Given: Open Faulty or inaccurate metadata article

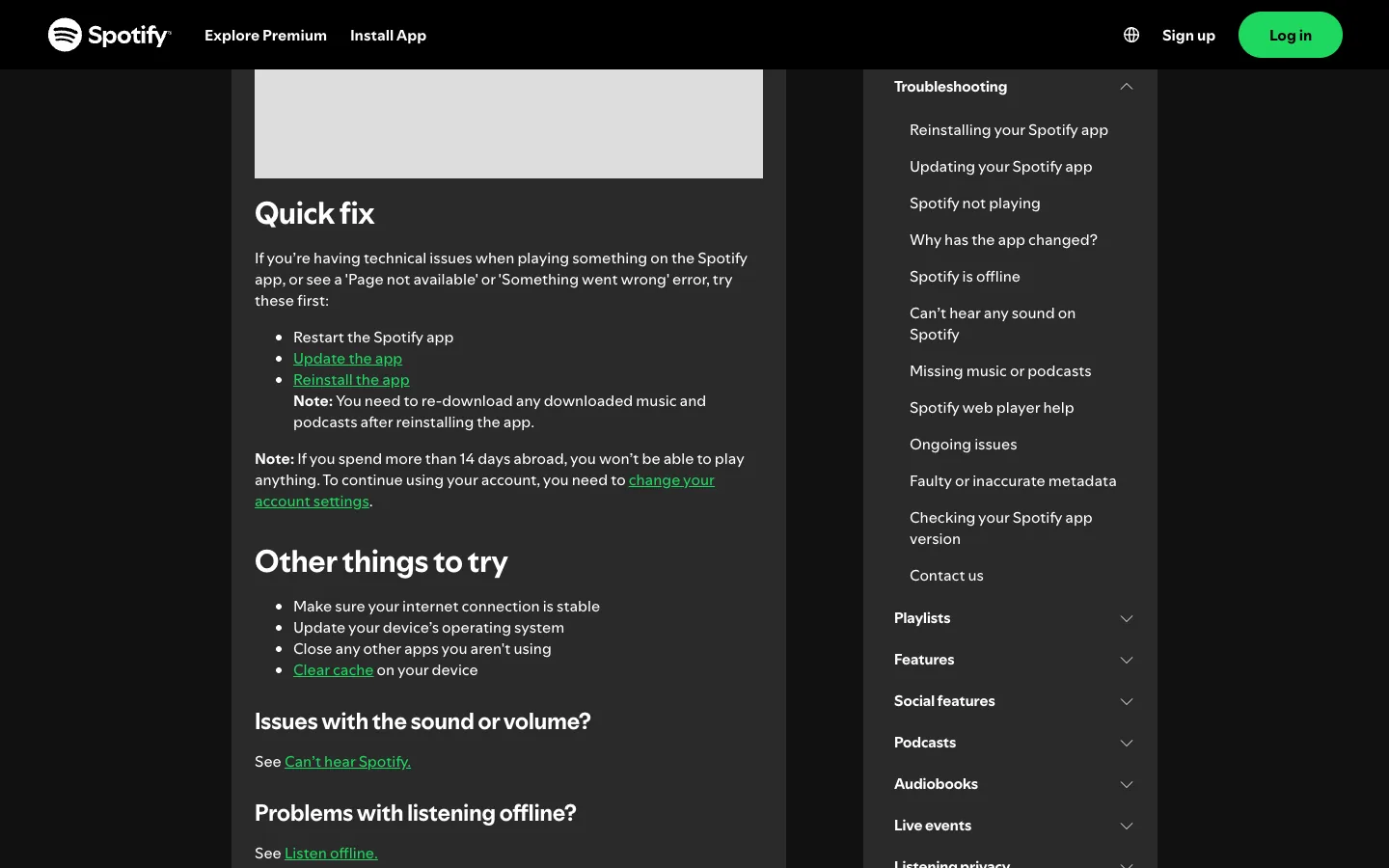Looking at the screenshot, I should pyautogui.click(x=1013, y=481).
